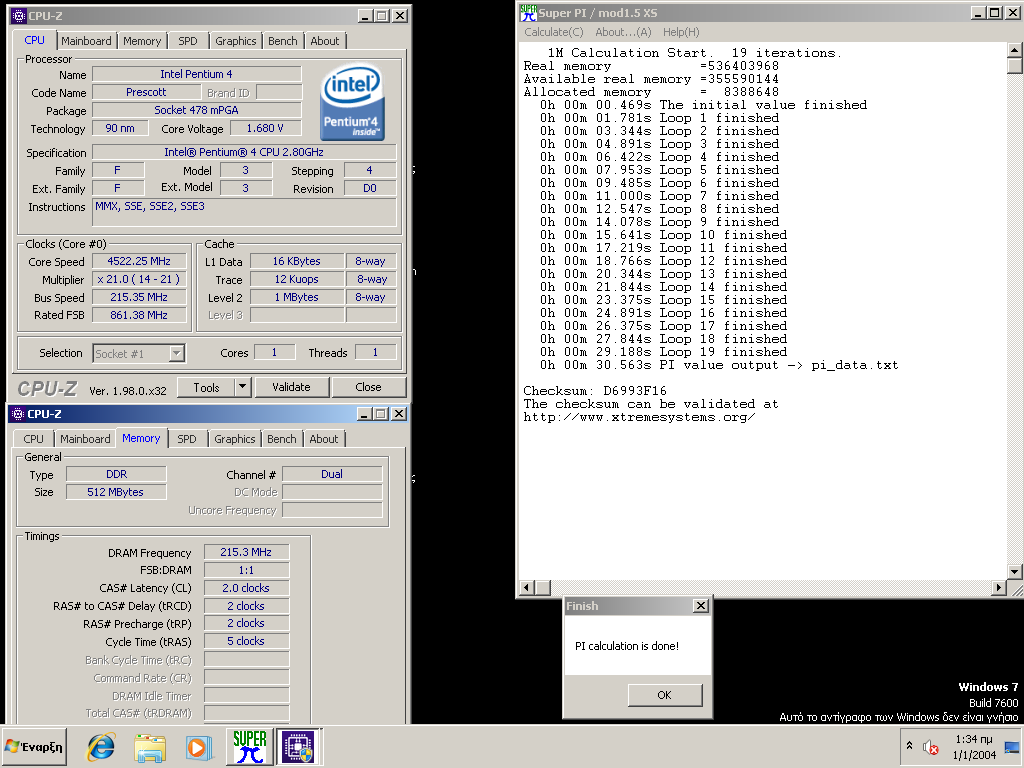Click the Super PI title bar icon
Viewport: 1024px width, 768px height.
tap(528, 12)
